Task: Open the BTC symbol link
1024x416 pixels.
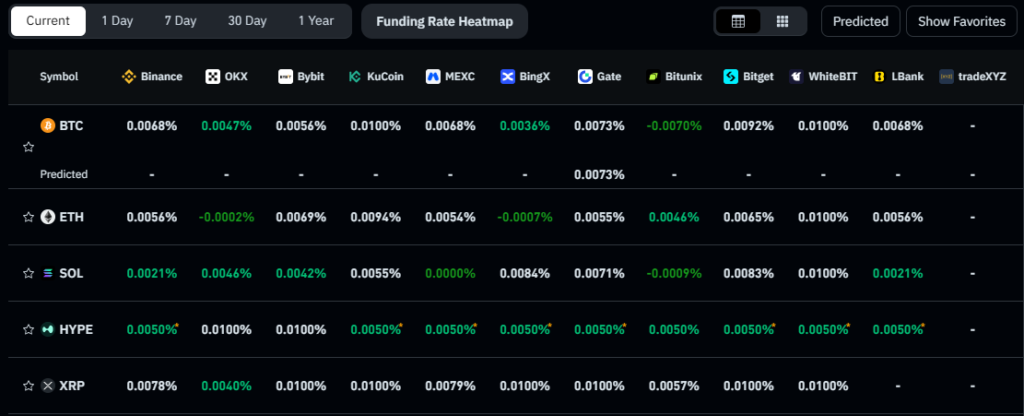Action: tap(71, 125)
